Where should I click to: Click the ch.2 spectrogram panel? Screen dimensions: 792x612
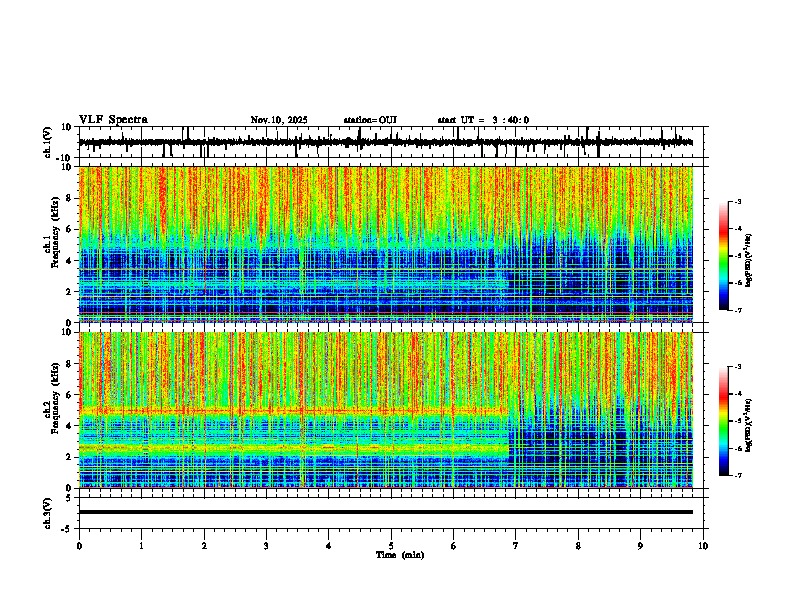point(386,410)
